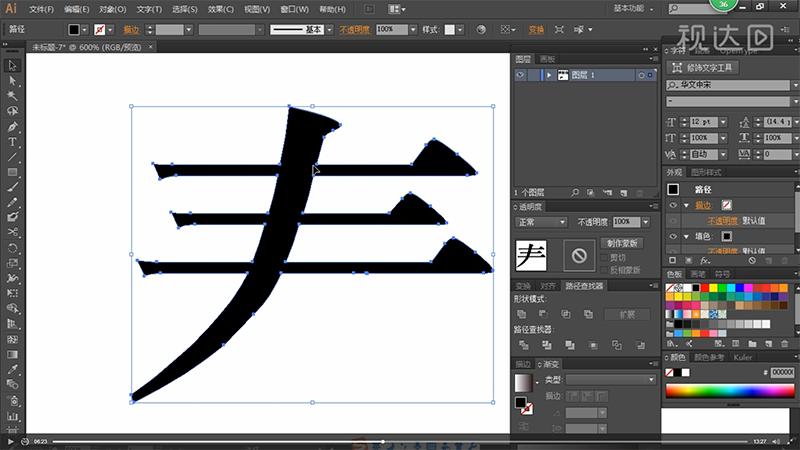The width and height of the screenshot is (800, 450).
Task: Switch to the 对齐 align tab
Action: point(548,286)
